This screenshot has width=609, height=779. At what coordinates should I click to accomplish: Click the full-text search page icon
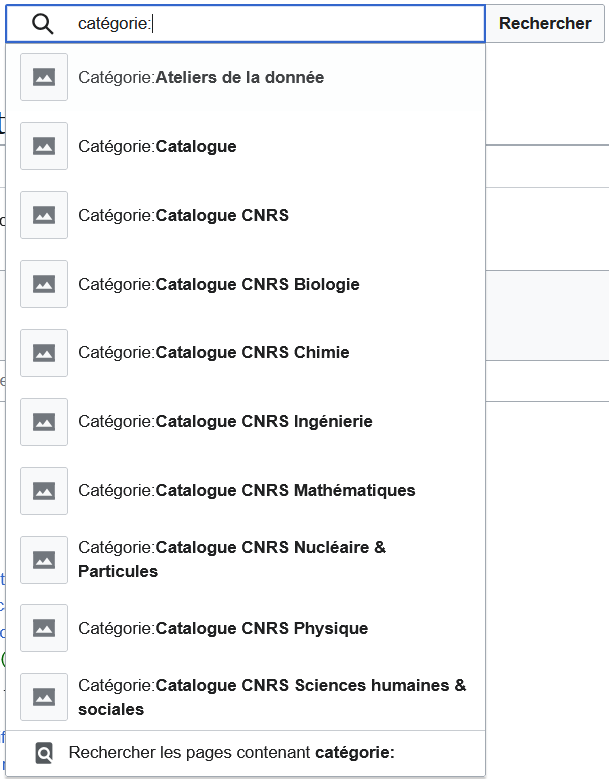click(x=44, y=753)
